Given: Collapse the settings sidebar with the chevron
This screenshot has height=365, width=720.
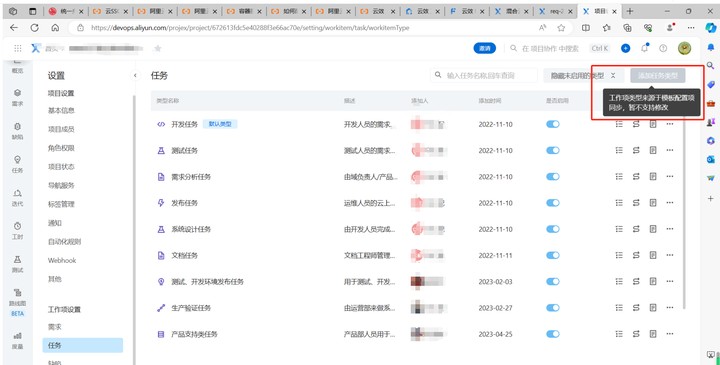Looking at the screenshot, I should (x=135, y=75).
